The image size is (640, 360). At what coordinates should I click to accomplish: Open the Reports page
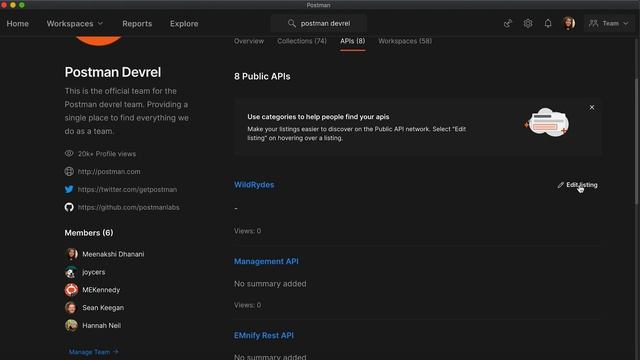(137, 24)
